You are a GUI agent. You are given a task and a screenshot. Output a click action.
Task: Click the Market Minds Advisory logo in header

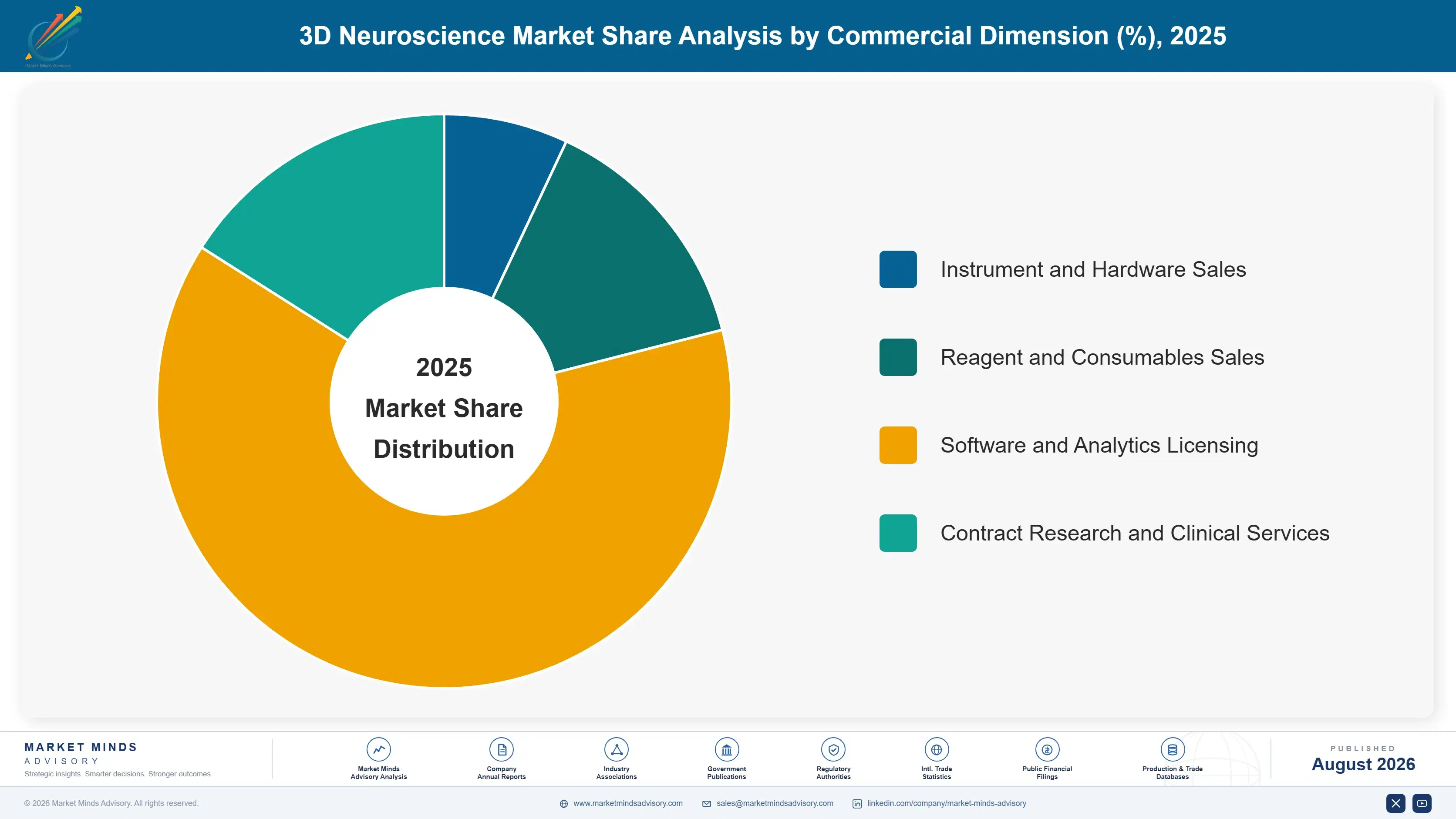pyautogui.click(x=53, y=37)
